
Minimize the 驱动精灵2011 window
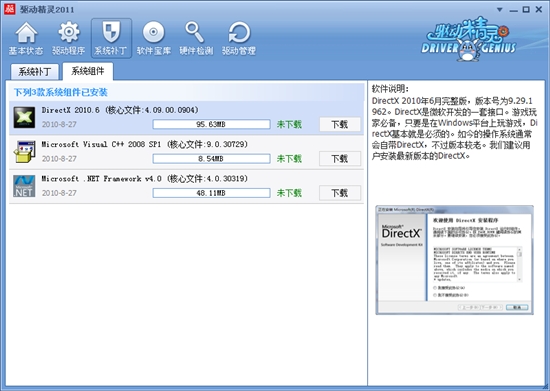514,10
